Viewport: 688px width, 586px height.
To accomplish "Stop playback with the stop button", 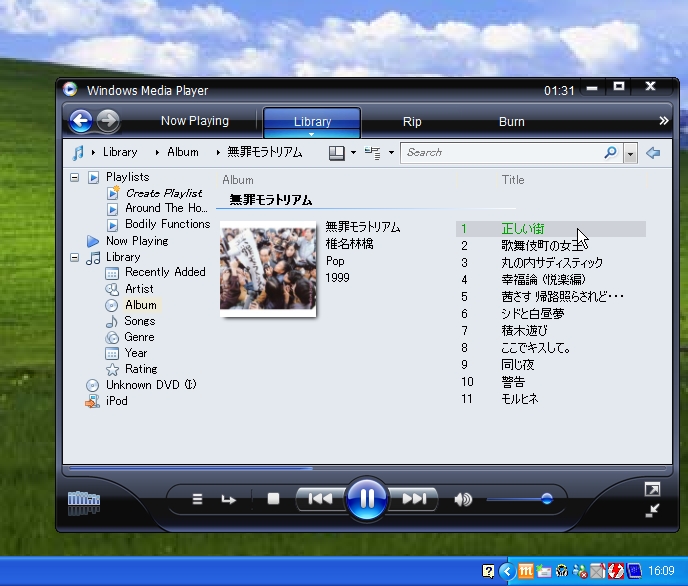I will (273, 499).
